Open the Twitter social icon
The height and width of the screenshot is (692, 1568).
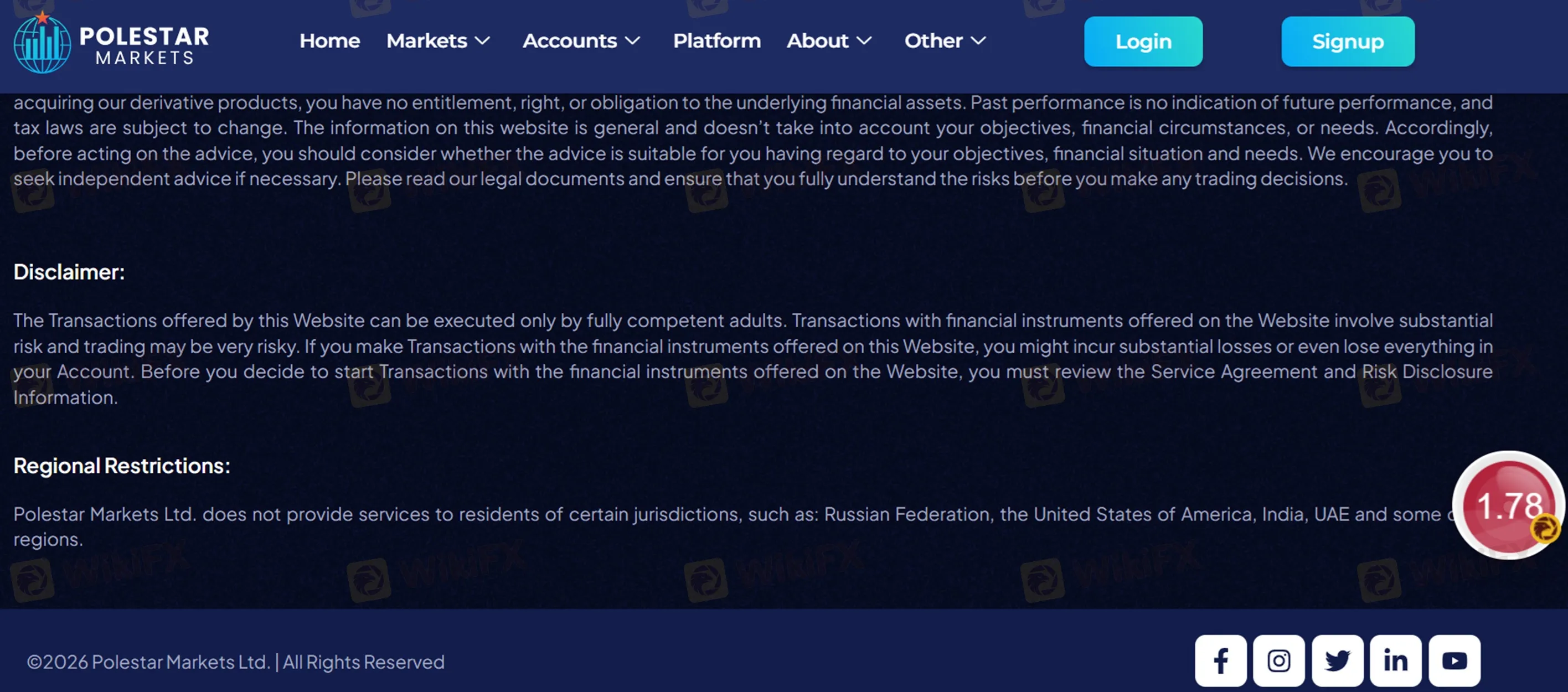click(x=1337, y=660)
